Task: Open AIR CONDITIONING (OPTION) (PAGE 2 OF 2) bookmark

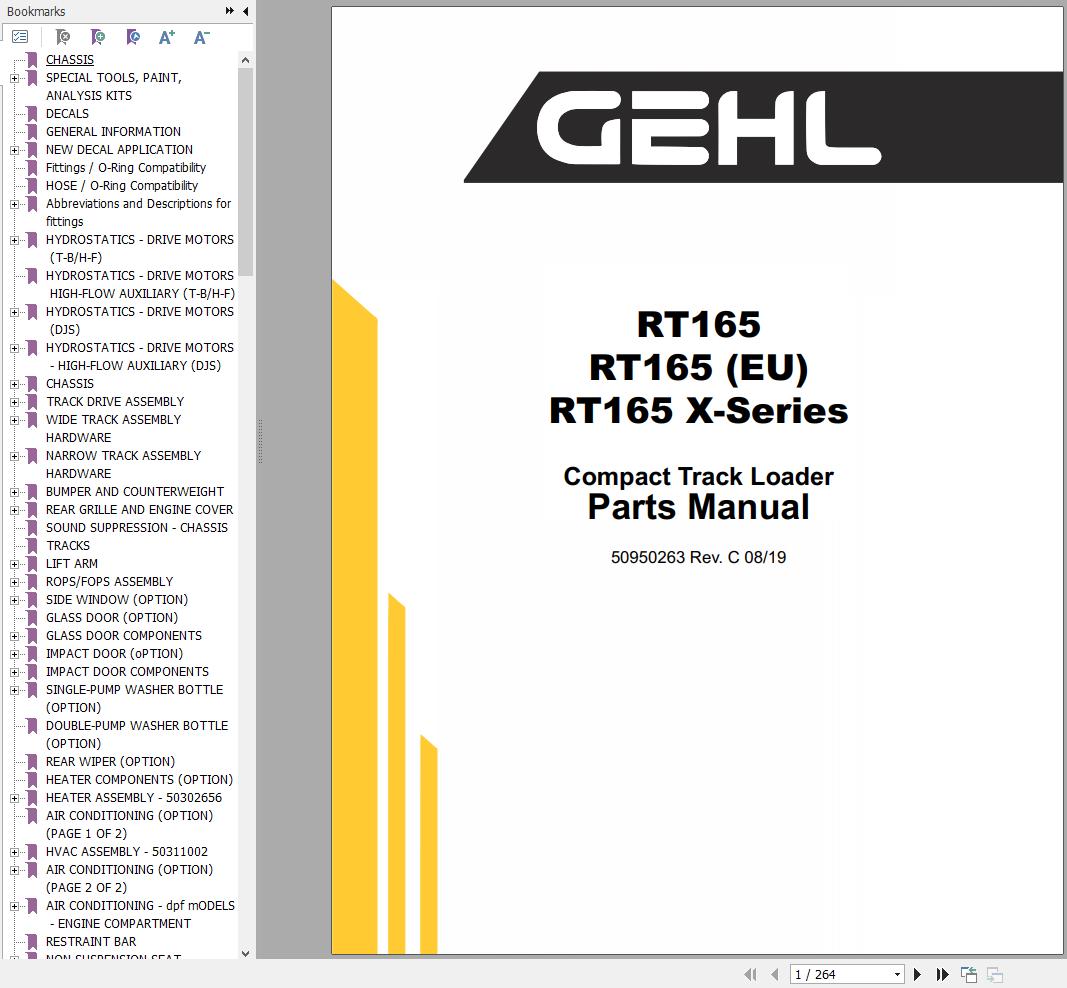Action: click(129, 878)
